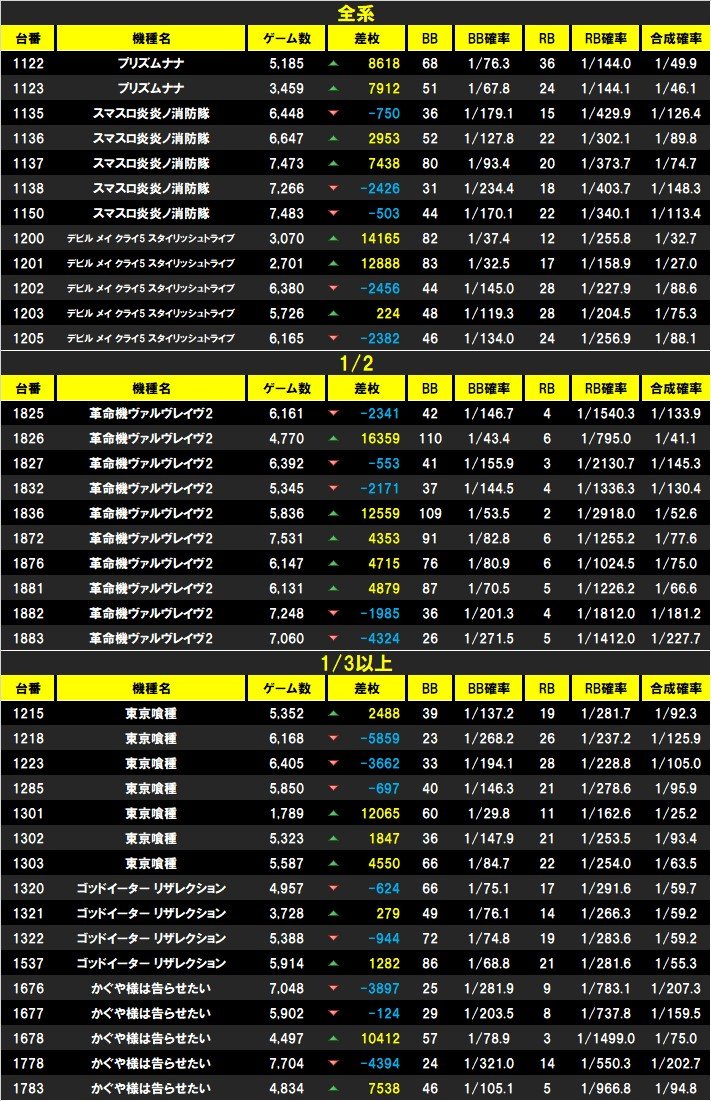
Task: Click the green up arrow in row 1301
Action: click(x=333, y=814)
